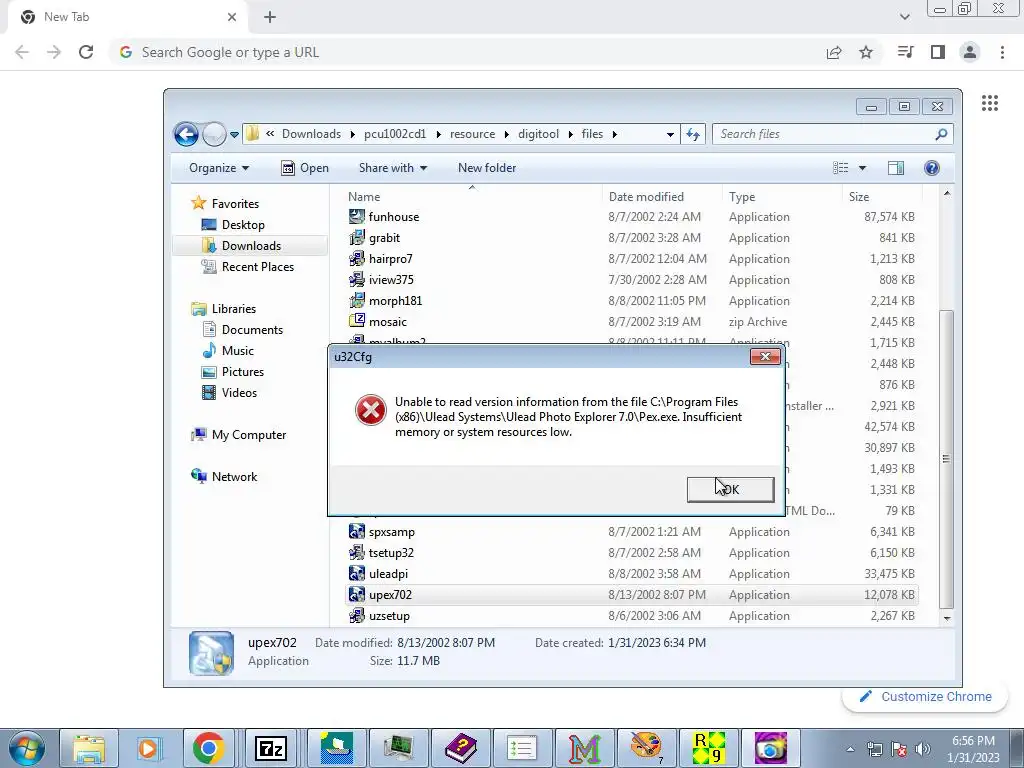
Task: Click the digitool breadcrumb segment
Action: point(538,134)
